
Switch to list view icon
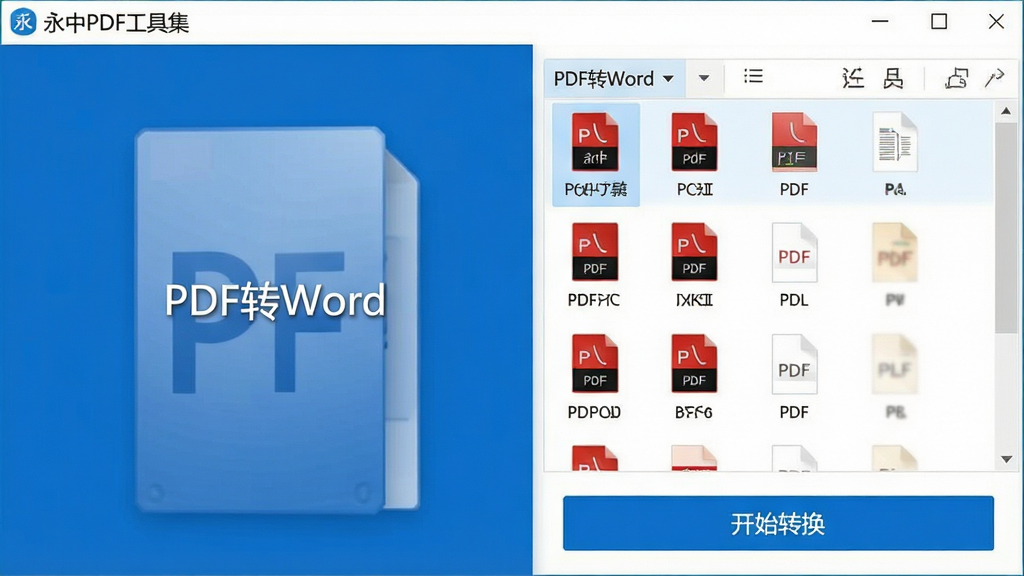coord(753,76)
